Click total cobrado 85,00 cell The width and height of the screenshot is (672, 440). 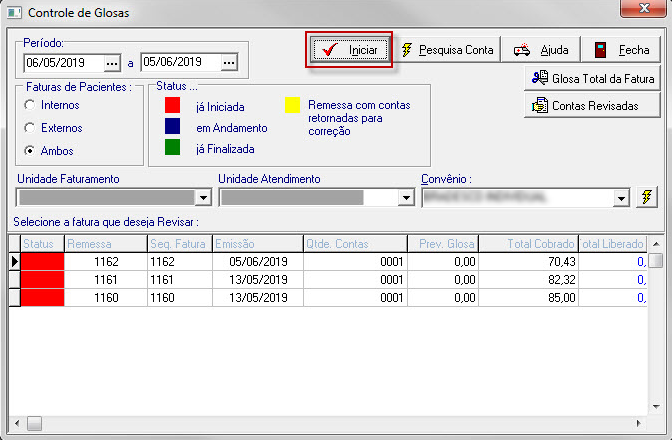[x=528, y=298]
